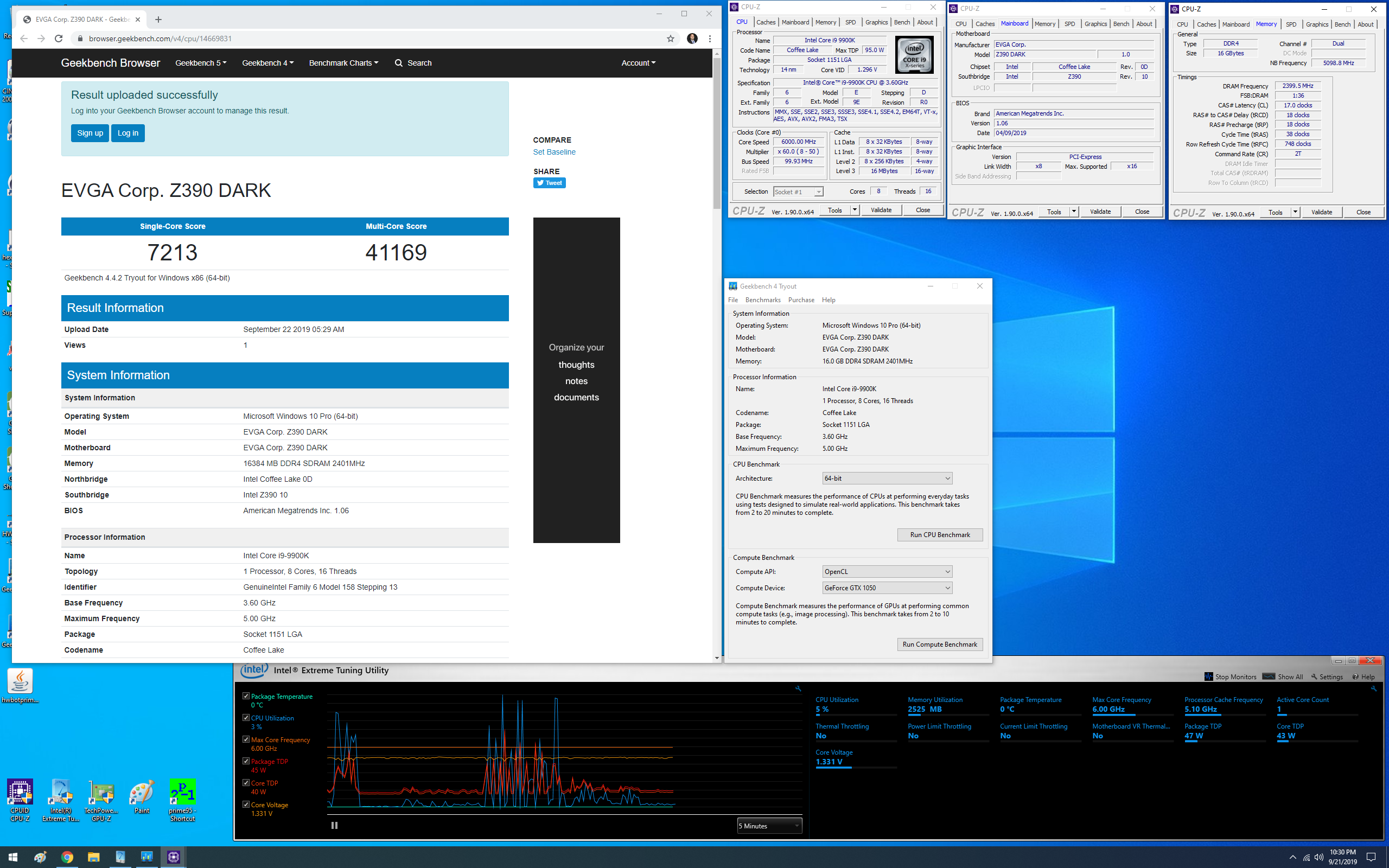Open Chrome three-dot menu
The height and width of the screenshot is (868, 1389).
tap(710, 39)
